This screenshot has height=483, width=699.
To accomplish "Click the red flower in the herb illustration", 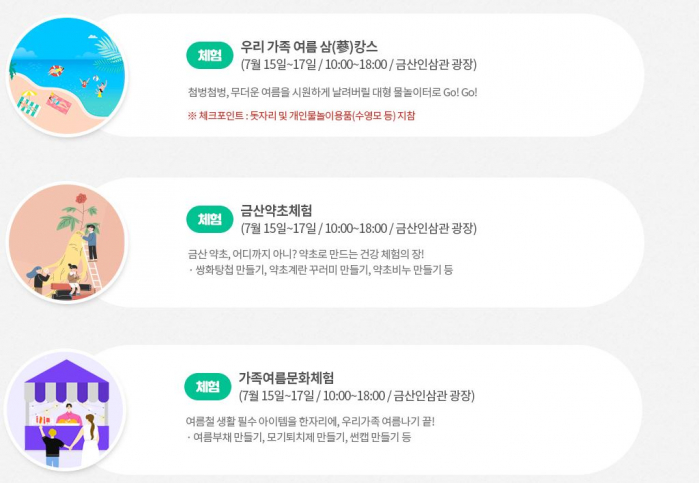I will pos(80,196).
